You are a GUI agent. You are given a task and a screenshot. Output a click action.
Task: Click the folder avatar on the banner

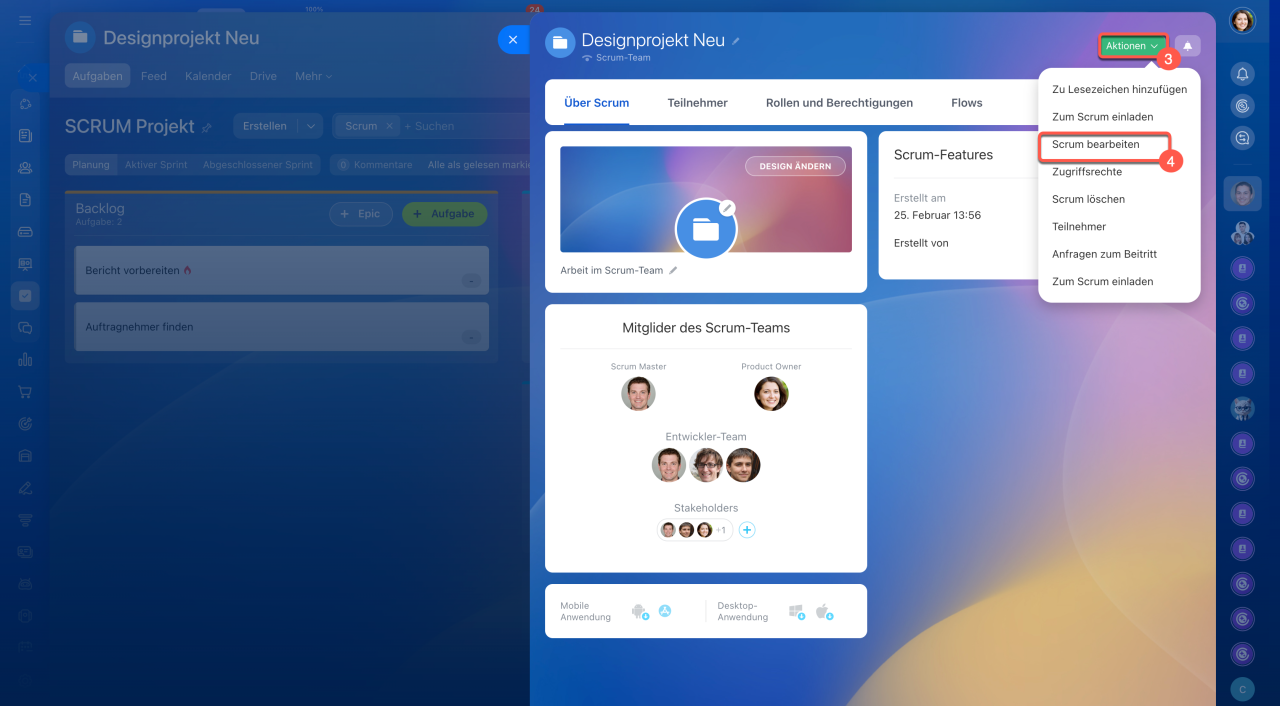(706, 230)
